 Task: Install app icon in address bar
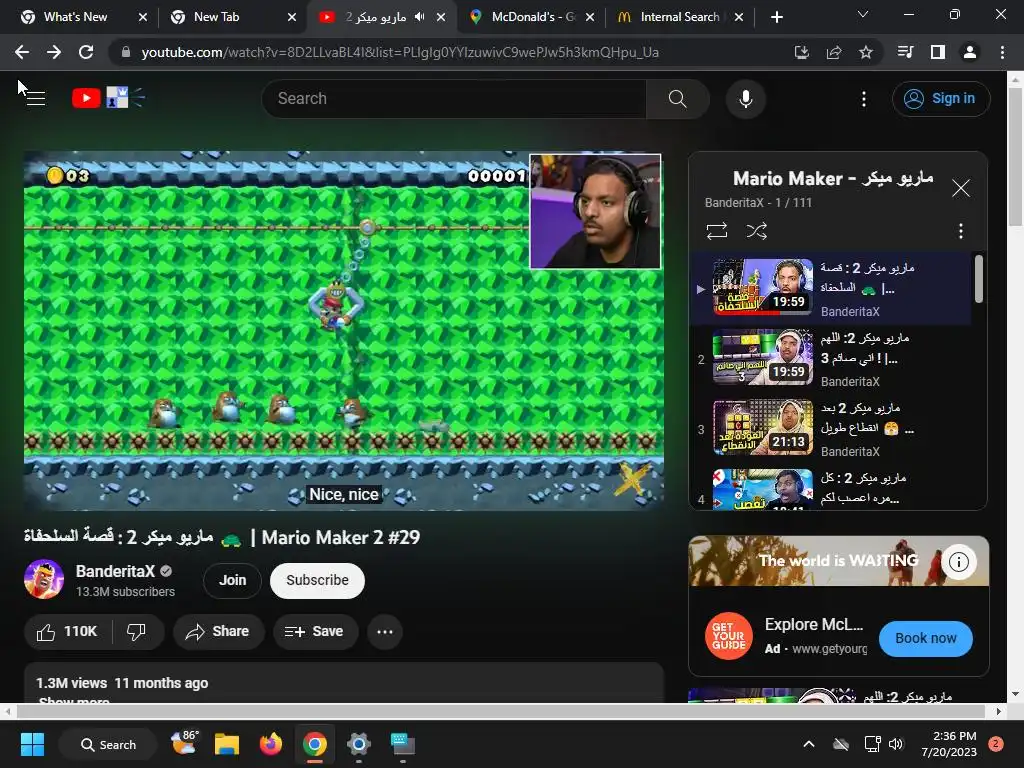[801, 52]
